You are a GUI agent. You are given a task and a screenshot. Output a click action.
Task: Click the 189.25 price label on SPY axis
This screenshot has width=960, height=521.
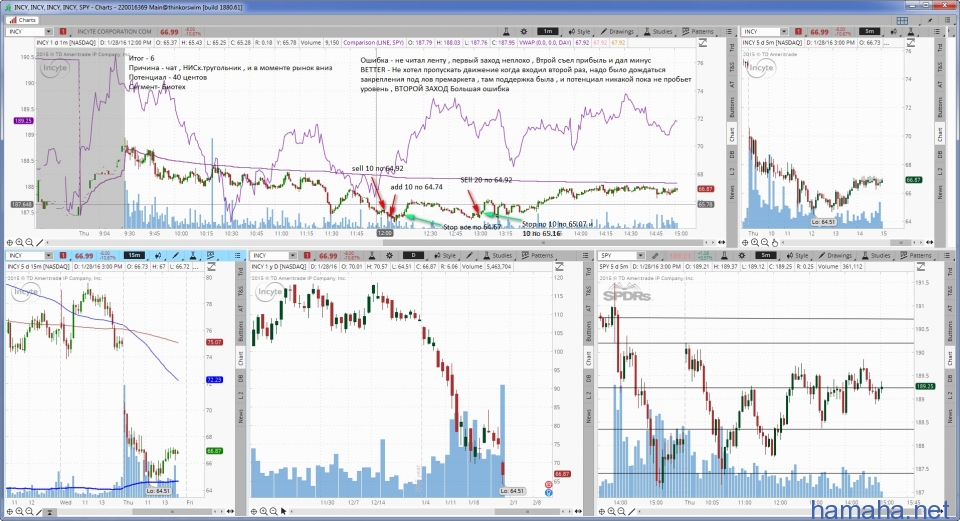(x=924, y=386)
